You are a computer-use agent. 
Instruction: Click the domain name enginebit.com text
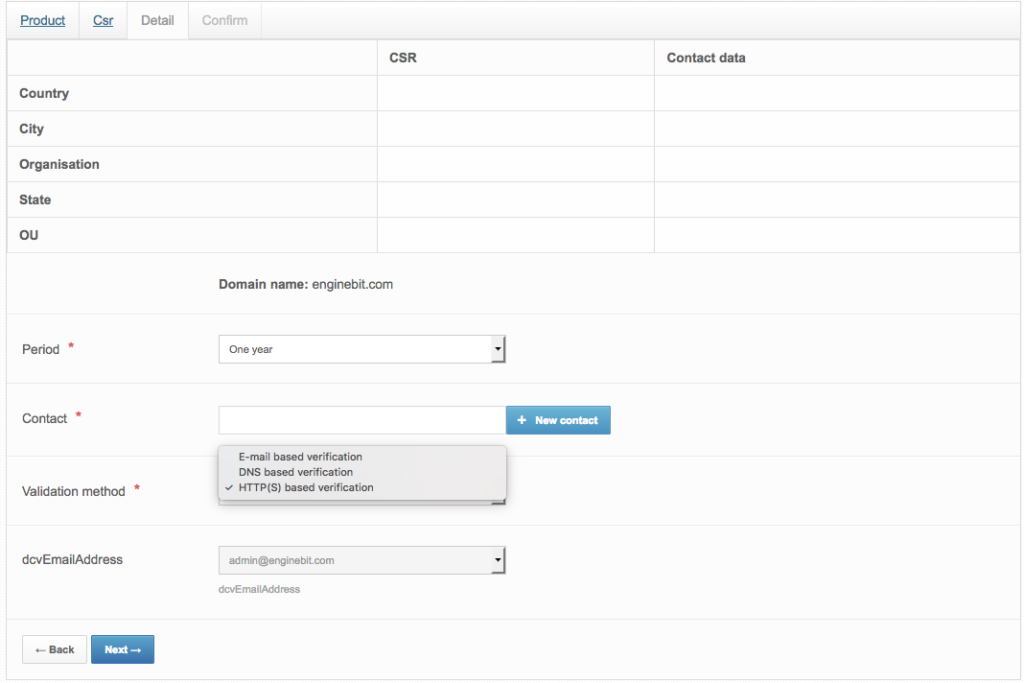tap(353, 285)
